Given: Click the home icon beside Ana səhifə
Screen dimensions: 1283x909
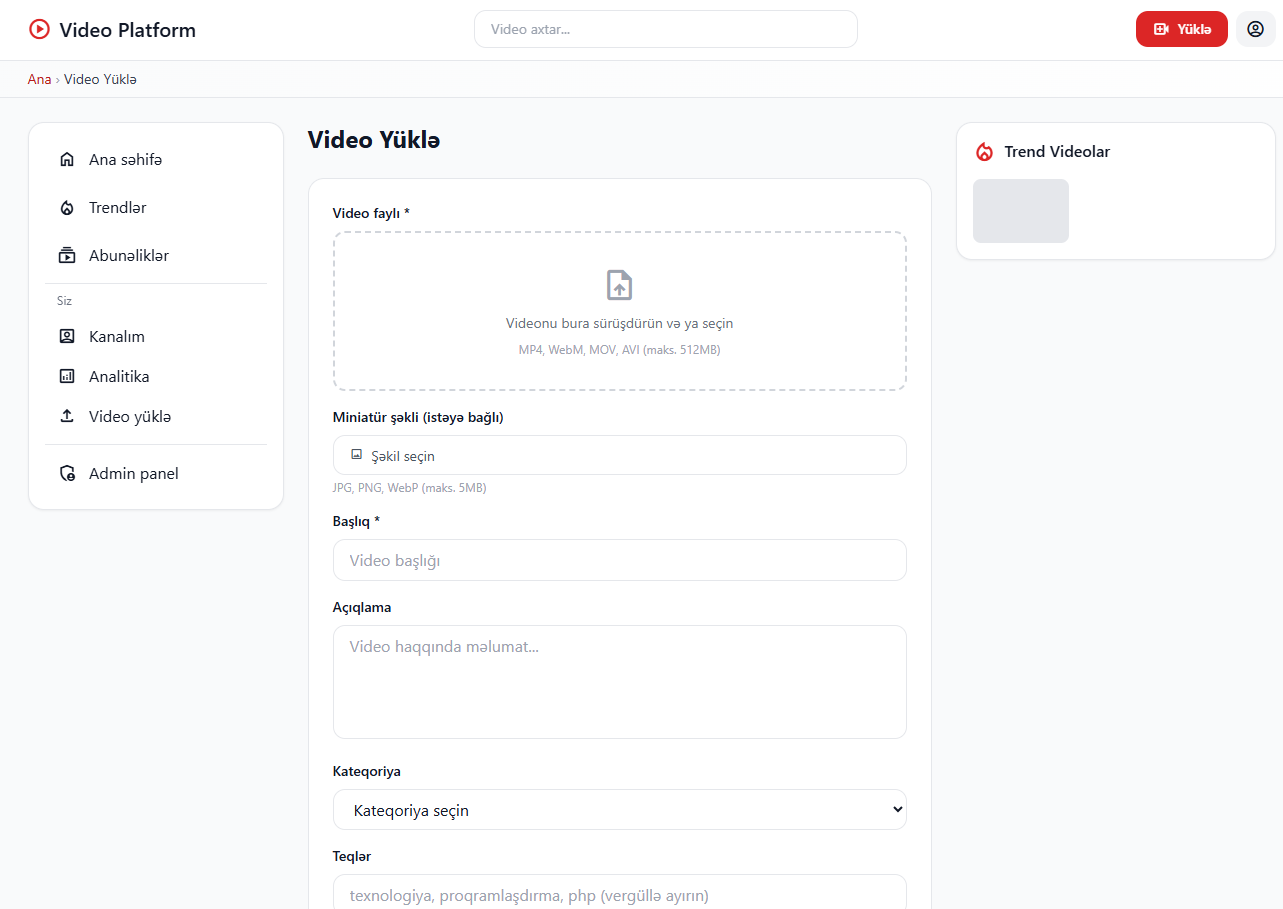Looking at the screenshot, I should coord(67,160).
